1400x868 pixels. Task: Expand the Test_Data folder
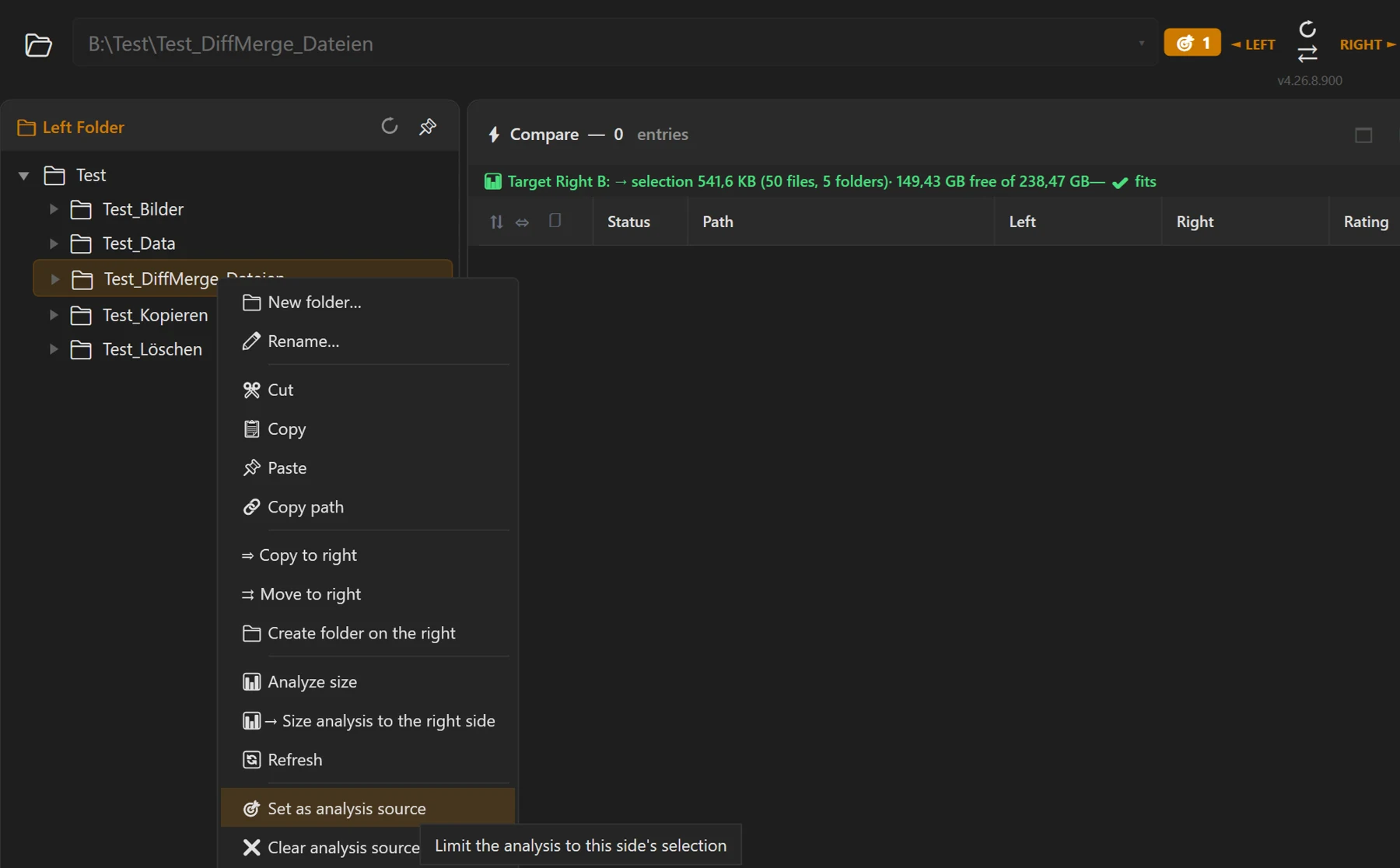tap(54, 243)
